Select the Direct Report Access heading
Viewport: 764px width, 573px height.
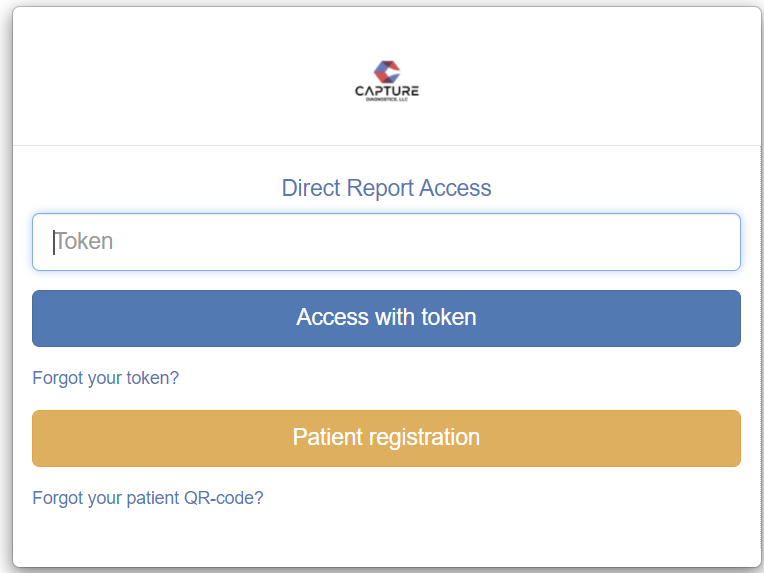pyautogui.click(x=386, y=188)
